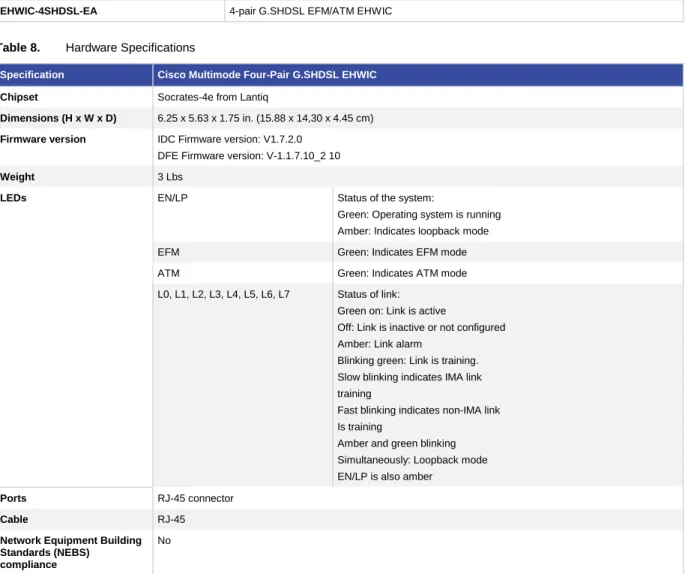Image resolution: width=685 pixels, height=574 pixels.
Task: Select '4-pair G.SHDSL EFM/ATM EHWIC' description
Action: pos(311,11)
